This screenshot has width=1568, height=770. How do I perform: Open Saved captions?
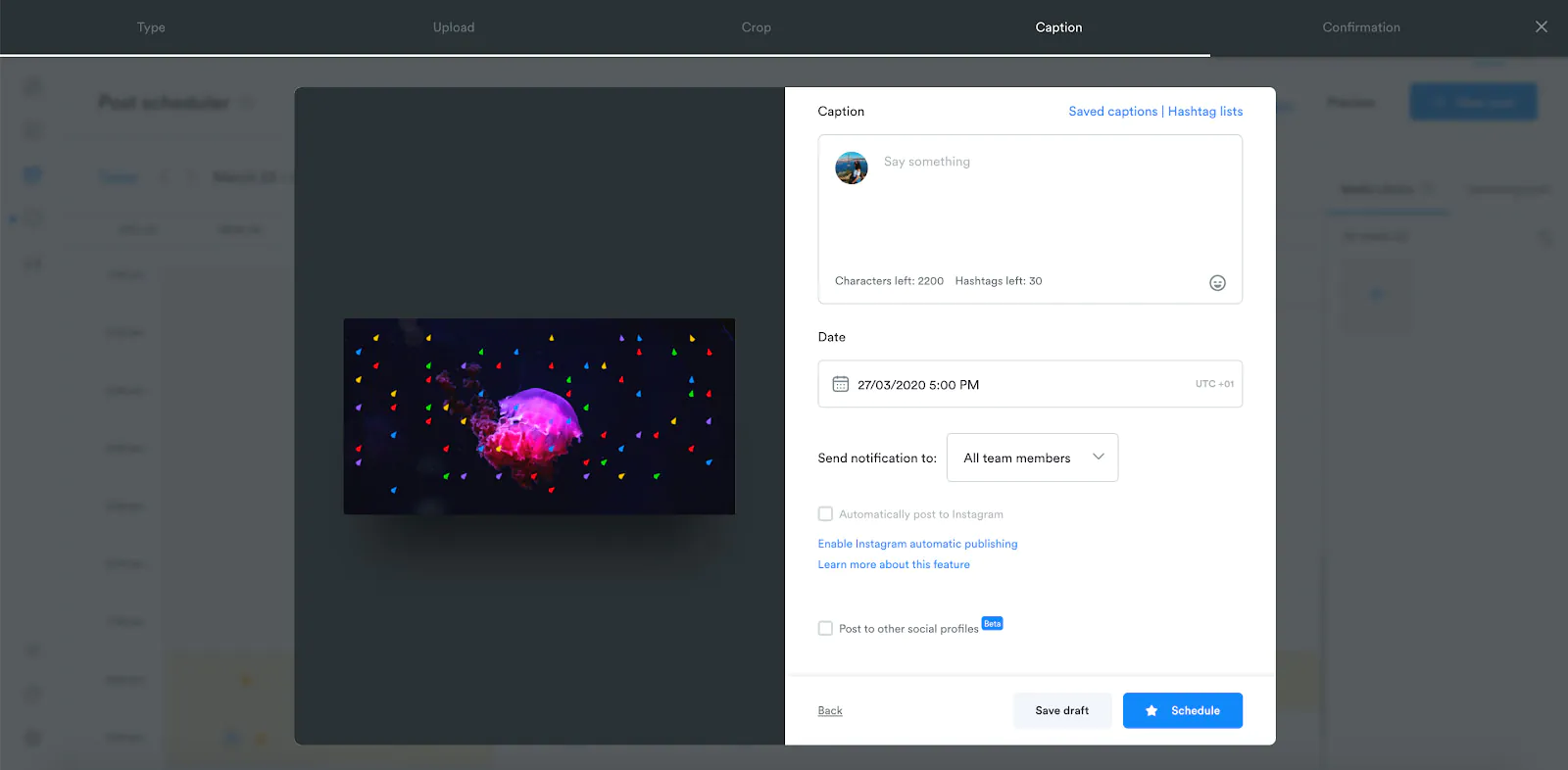[1113, 112]
